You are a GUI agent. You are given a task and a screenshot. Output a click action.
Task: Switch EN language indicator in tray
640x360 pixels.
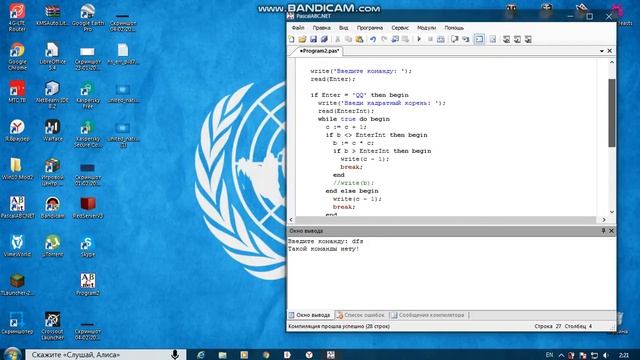click(x=549, y=355)
